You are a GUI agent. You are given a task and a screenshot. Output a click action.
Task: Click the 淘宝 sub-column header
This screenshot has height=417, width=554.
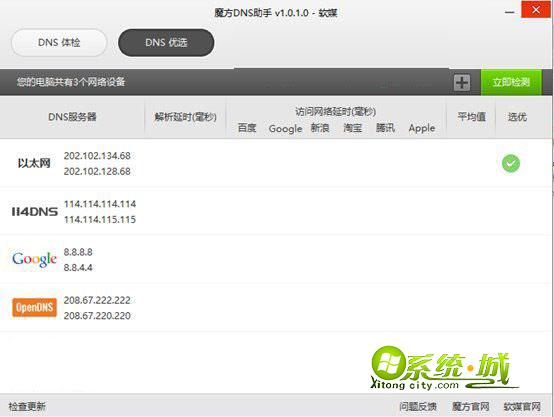(353, 128)
